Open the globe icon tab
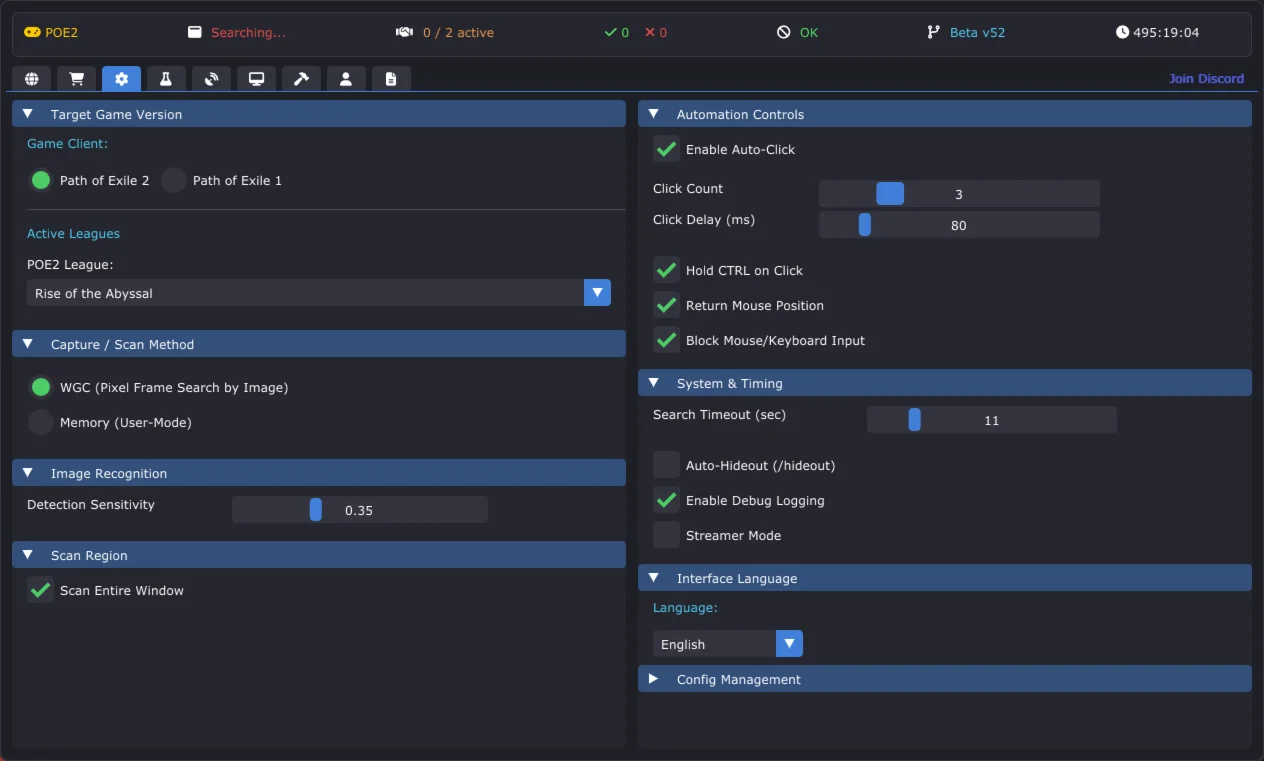This screenshot has height=761, width=1264. pos(32,79)
